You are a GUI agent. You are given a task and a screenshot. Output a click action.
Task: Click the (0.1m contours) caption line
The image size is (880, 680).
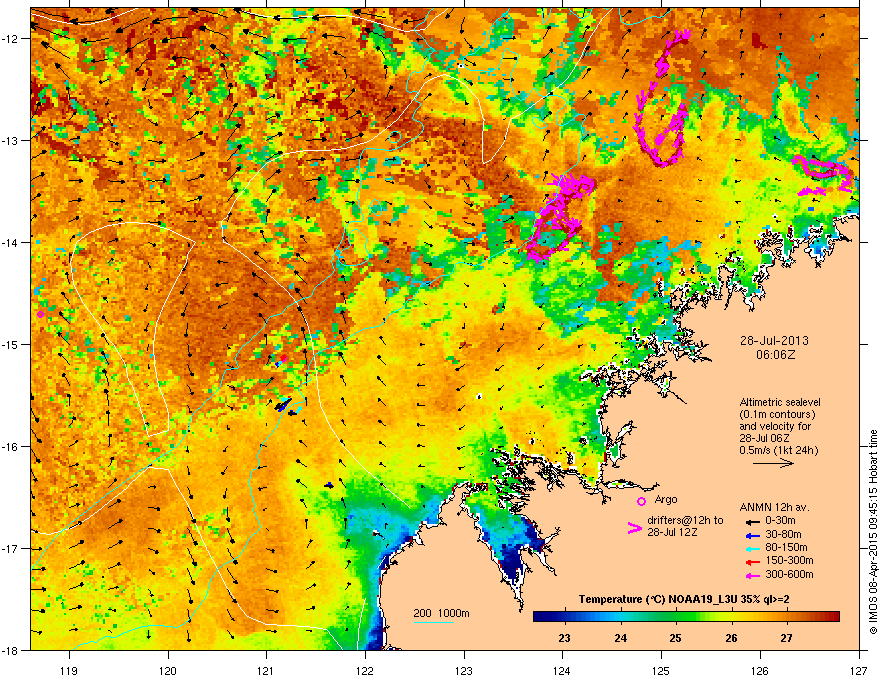(777, 414)
